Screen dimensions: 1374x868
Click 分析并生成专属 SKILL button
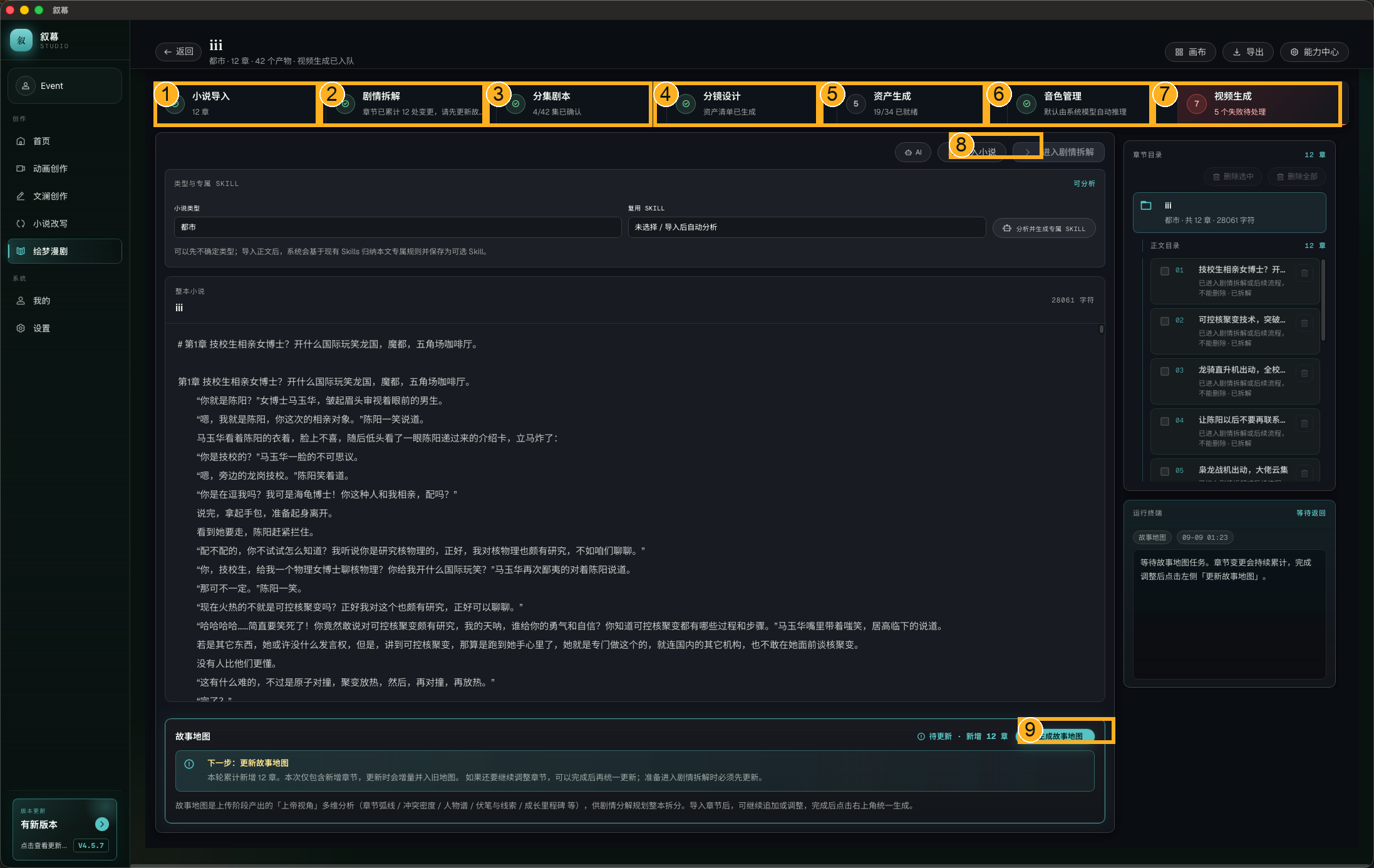click(1044, 229)
